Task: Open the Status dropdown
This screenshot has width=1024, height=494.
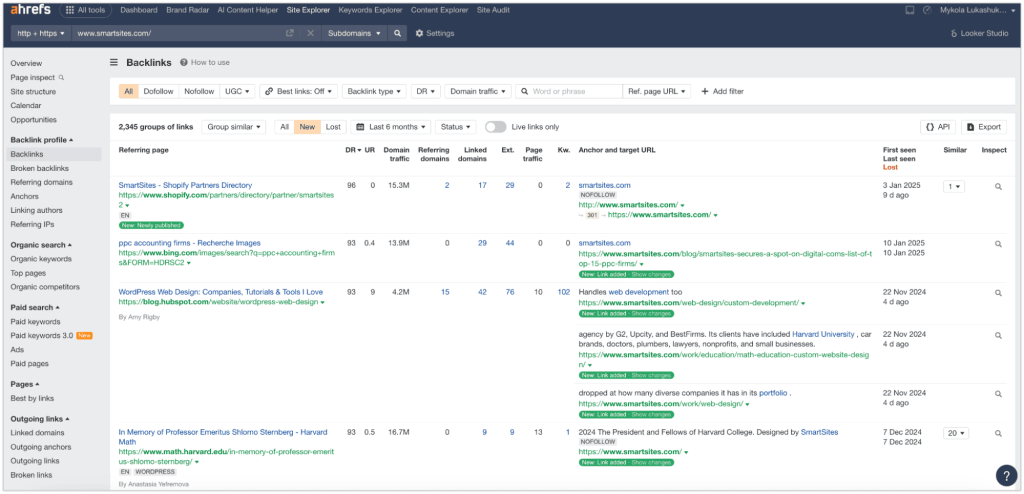Action: pyautogui.click(x=455, y=127)
